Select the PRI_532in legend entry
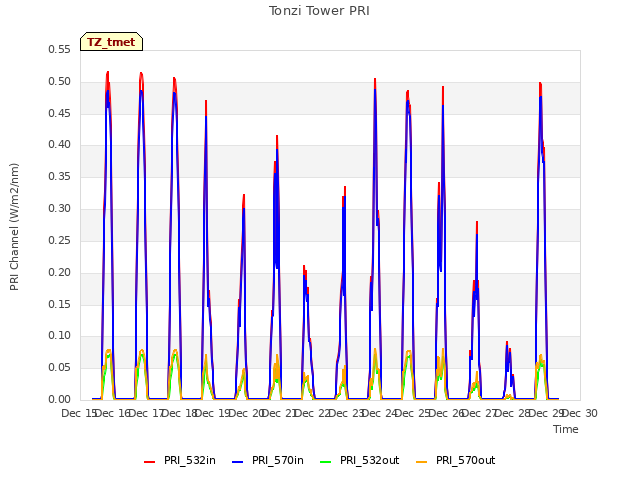This screenshot has height=480, width=640. pyautogui.click(x=180, y=460)
